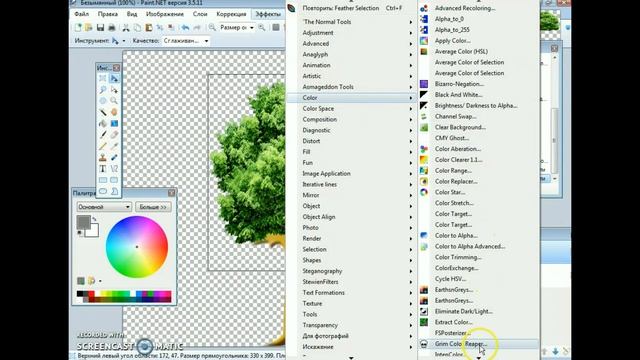Click the swap colors arrow icon
Image resolution: width=640 pixels, height=360 pixels.
point(95,219)
